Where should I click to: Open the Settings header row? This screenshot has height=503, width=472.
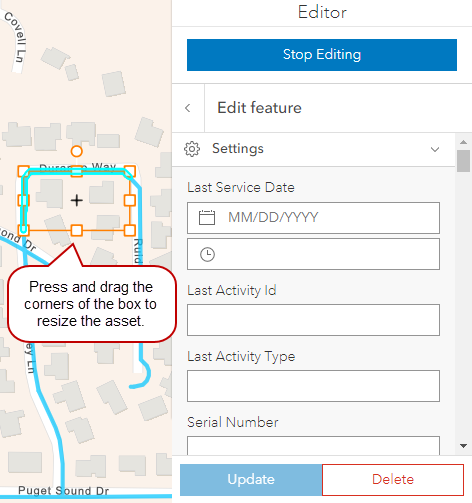[313, 149]
